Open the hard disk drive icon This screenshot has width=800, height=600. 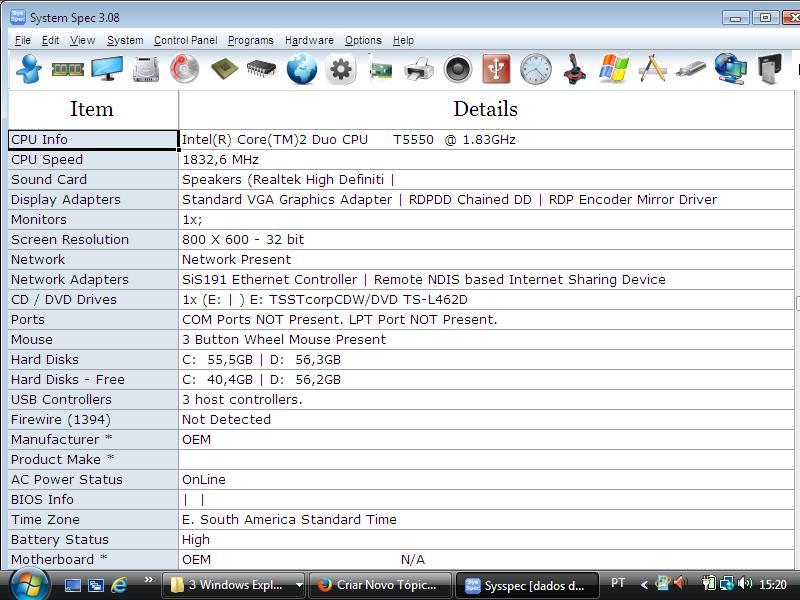pos(146,69)
